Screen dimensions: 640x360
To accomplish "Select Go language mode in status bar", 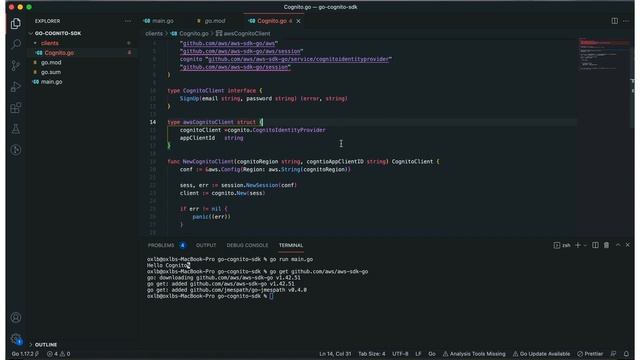I will [432, 354].
